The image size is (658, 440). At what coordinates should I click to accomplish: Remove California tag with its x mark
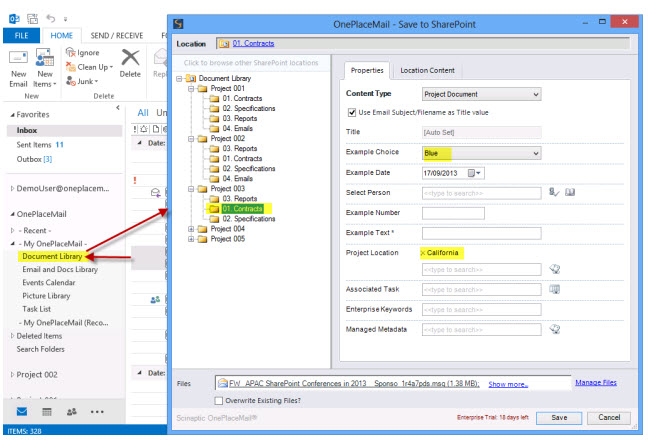[x=423, y=253]
